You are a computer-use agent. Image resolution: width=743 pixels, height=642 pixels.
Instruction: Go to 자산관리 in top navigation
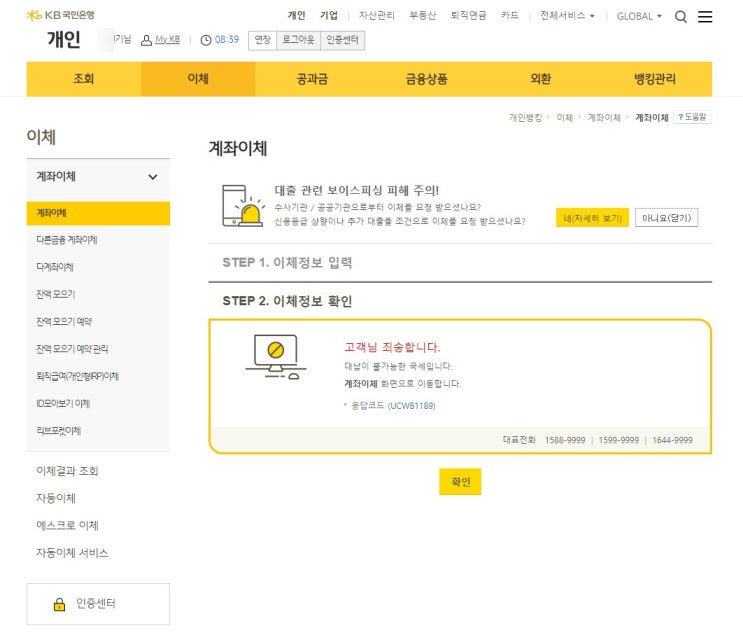click(x=377, y=16)
